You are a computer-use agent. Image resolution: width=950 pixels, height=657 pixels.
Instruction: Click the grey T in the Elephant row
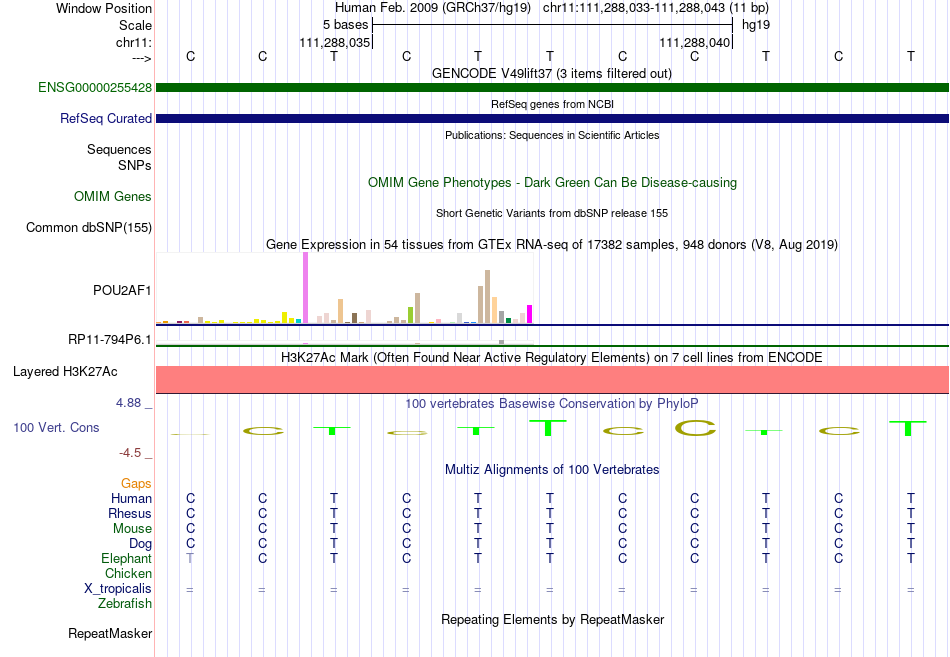[190, 558]
